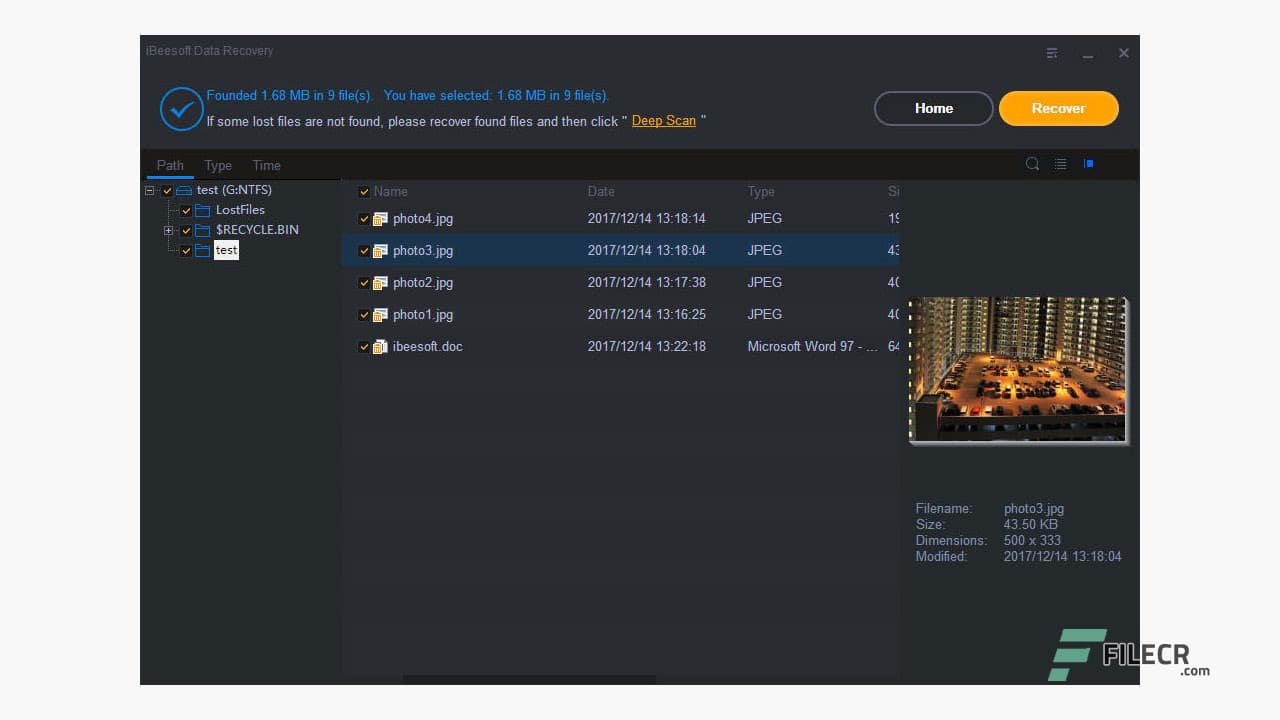
Task: Open the search icon in file toolbar
Action: click(x=1033, y=164)
